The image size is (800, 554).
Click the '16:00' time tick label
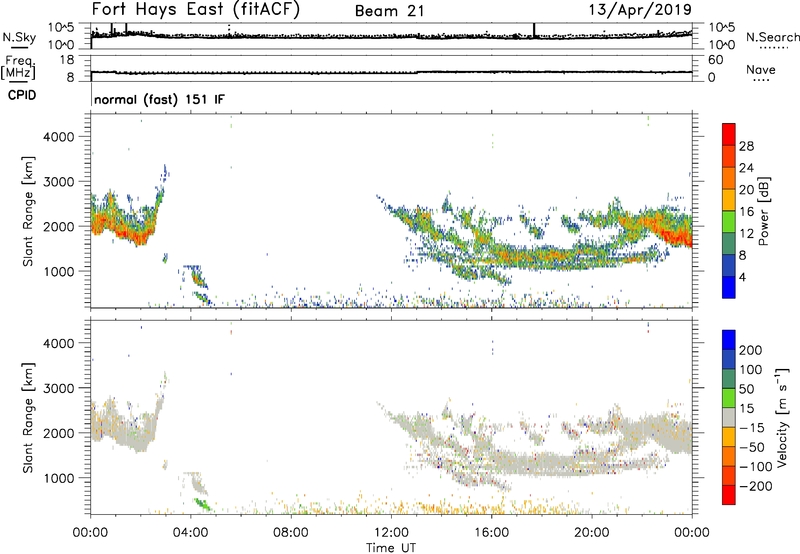pos(491,533)
